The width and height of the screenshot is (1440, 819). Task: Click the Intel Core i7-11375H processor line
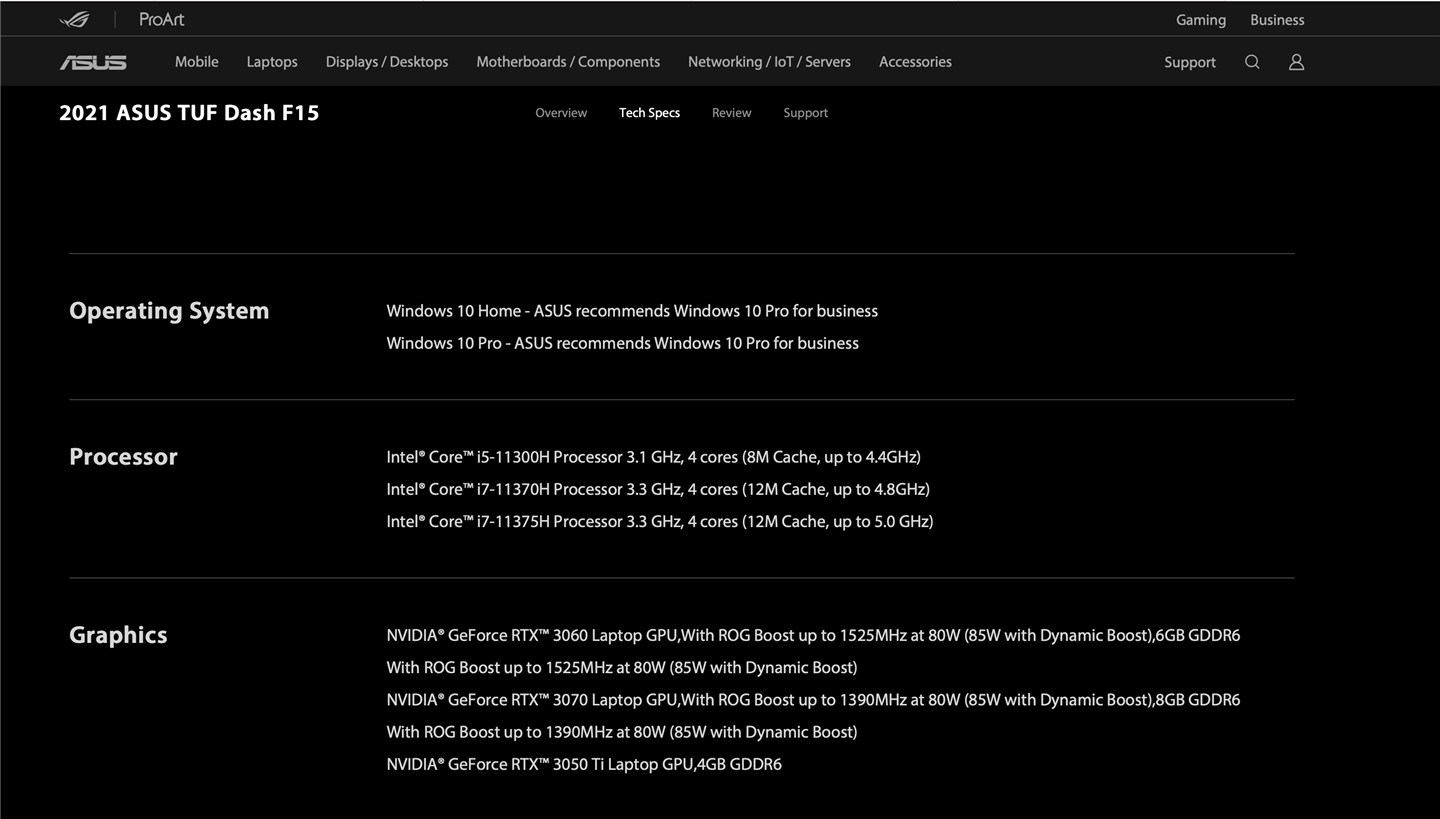659,521
